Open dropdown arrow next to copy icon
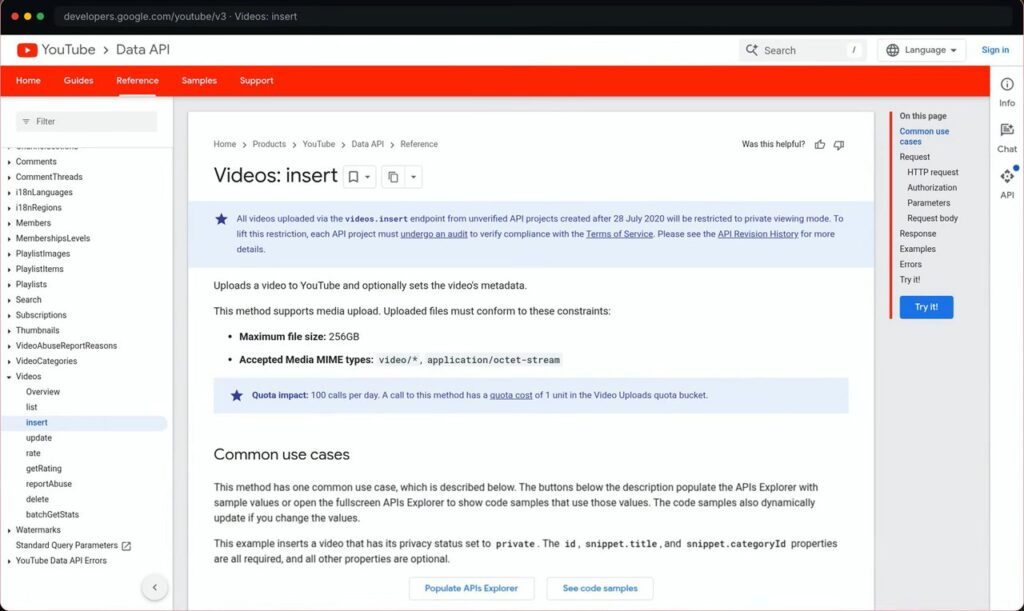The width and height of the screenshot is (1024, 611). pyautogui.click(x=413, y=177)
